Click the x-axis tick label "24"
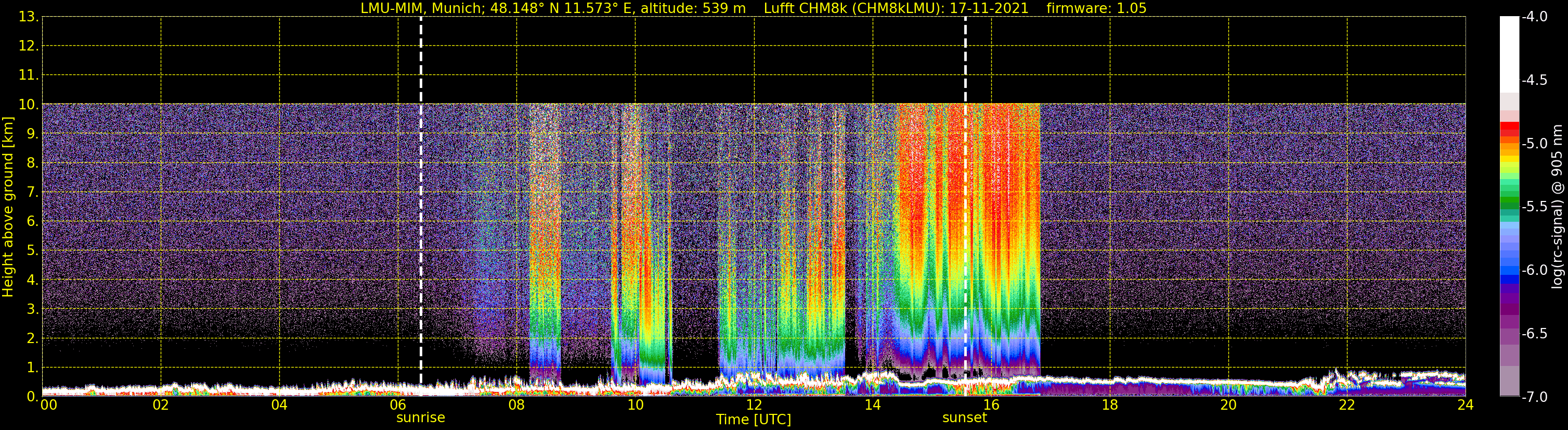This screenshot has height=430, width=1568. coord(1466,405)
